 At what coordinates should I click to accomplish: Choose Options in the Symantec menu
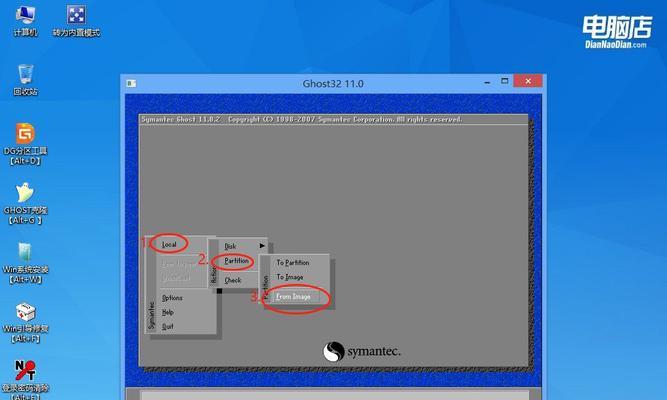click(172, 298)
